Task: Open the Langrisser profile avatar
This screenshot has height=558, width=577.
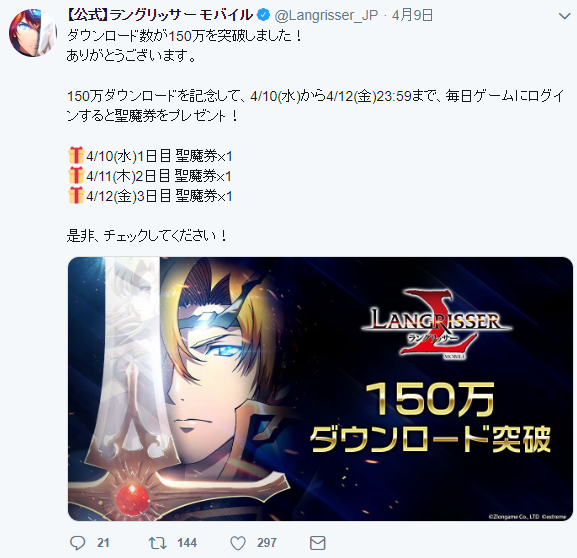Action: (33, 32)
